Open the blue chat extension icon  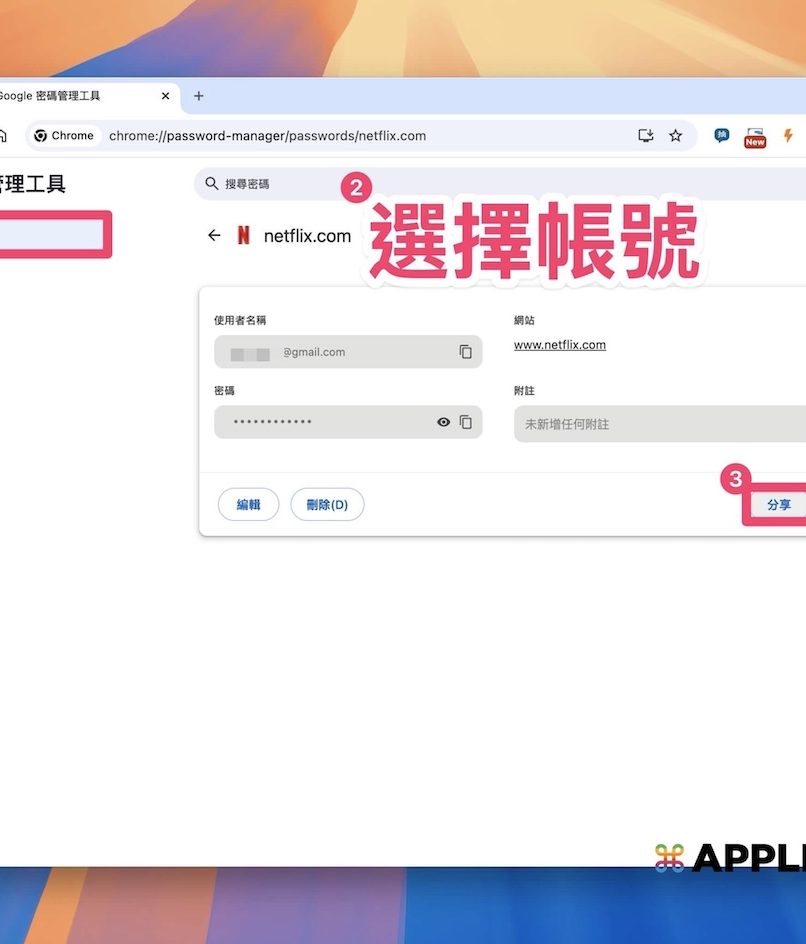721,136
